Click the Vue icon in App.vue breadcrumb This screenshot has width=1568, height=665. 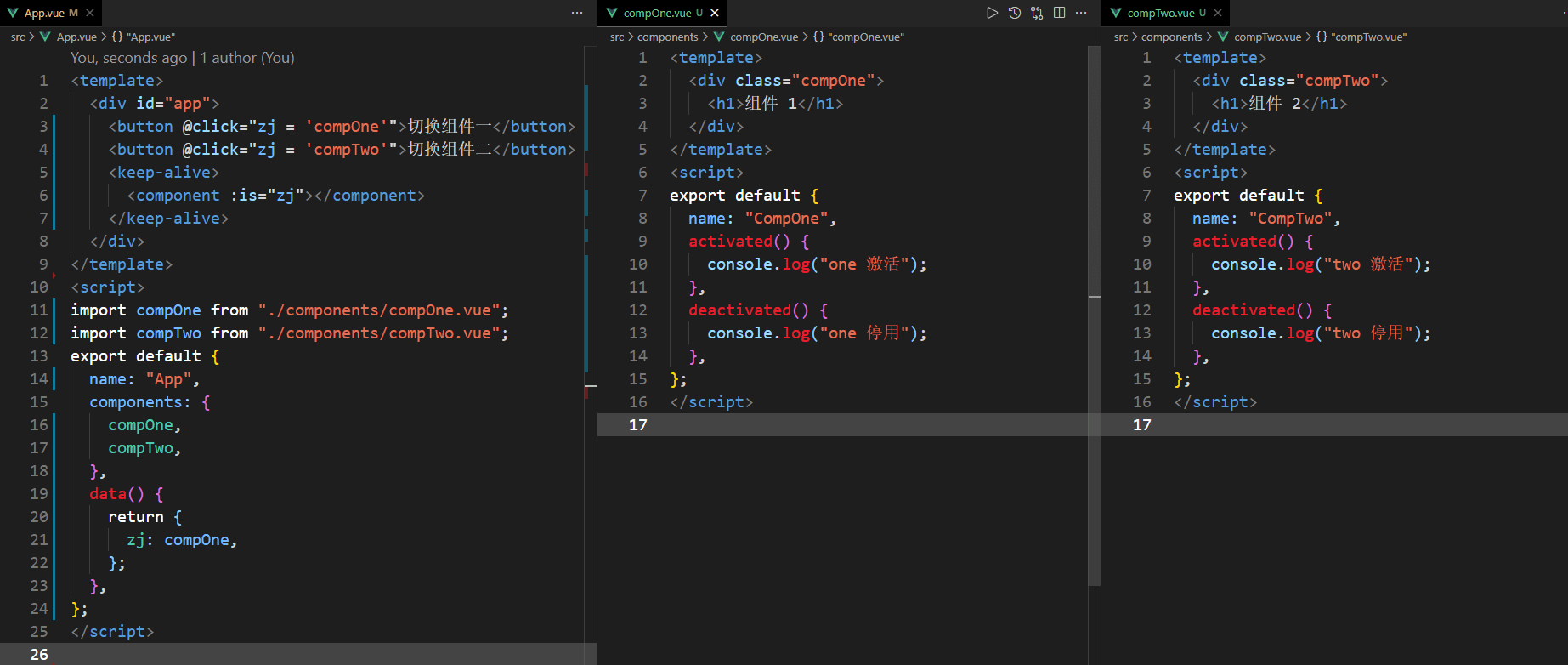click(45, 37)
